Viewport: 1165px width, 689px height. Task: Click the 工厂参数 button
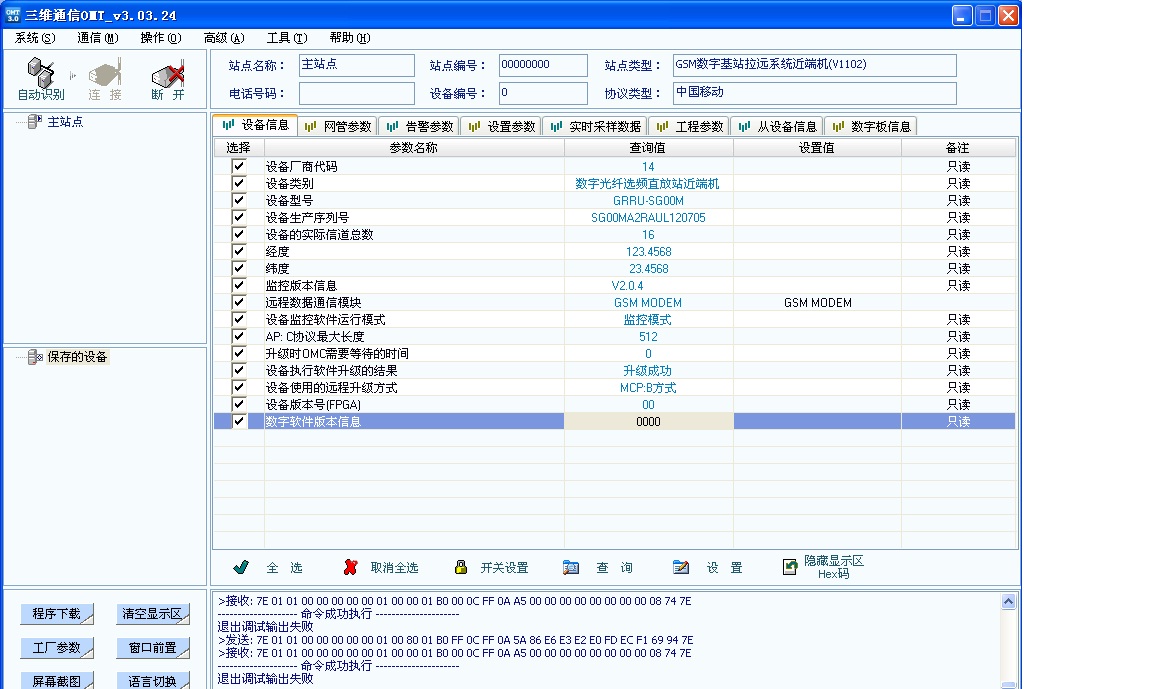coord(56,648)
